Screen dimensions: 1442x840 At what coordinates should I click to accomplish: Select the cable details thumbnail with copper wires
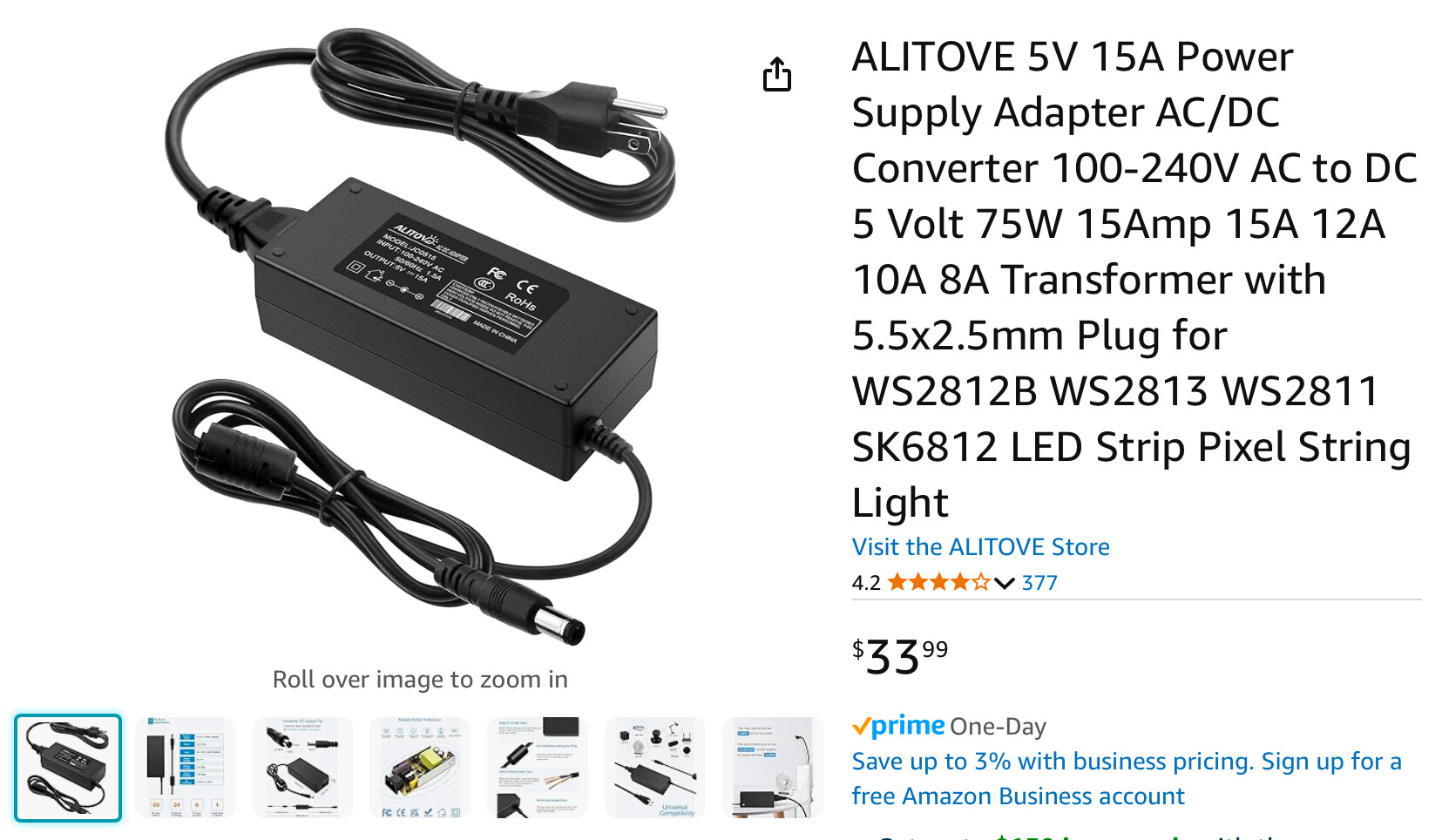538,768
